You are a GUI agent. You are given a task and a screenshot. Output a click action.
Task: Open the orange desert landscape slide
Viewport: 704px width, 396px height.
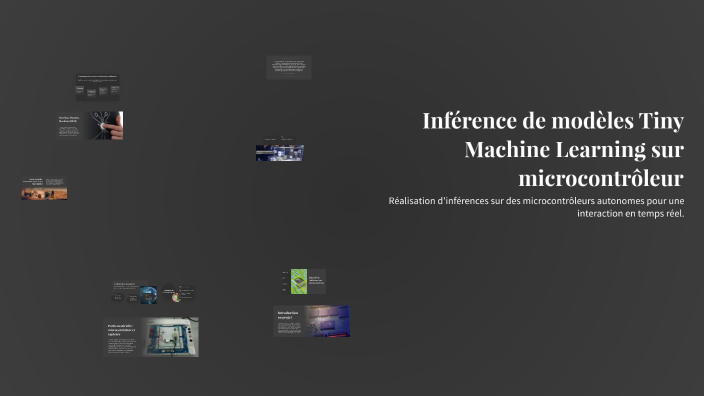point(44,189)
